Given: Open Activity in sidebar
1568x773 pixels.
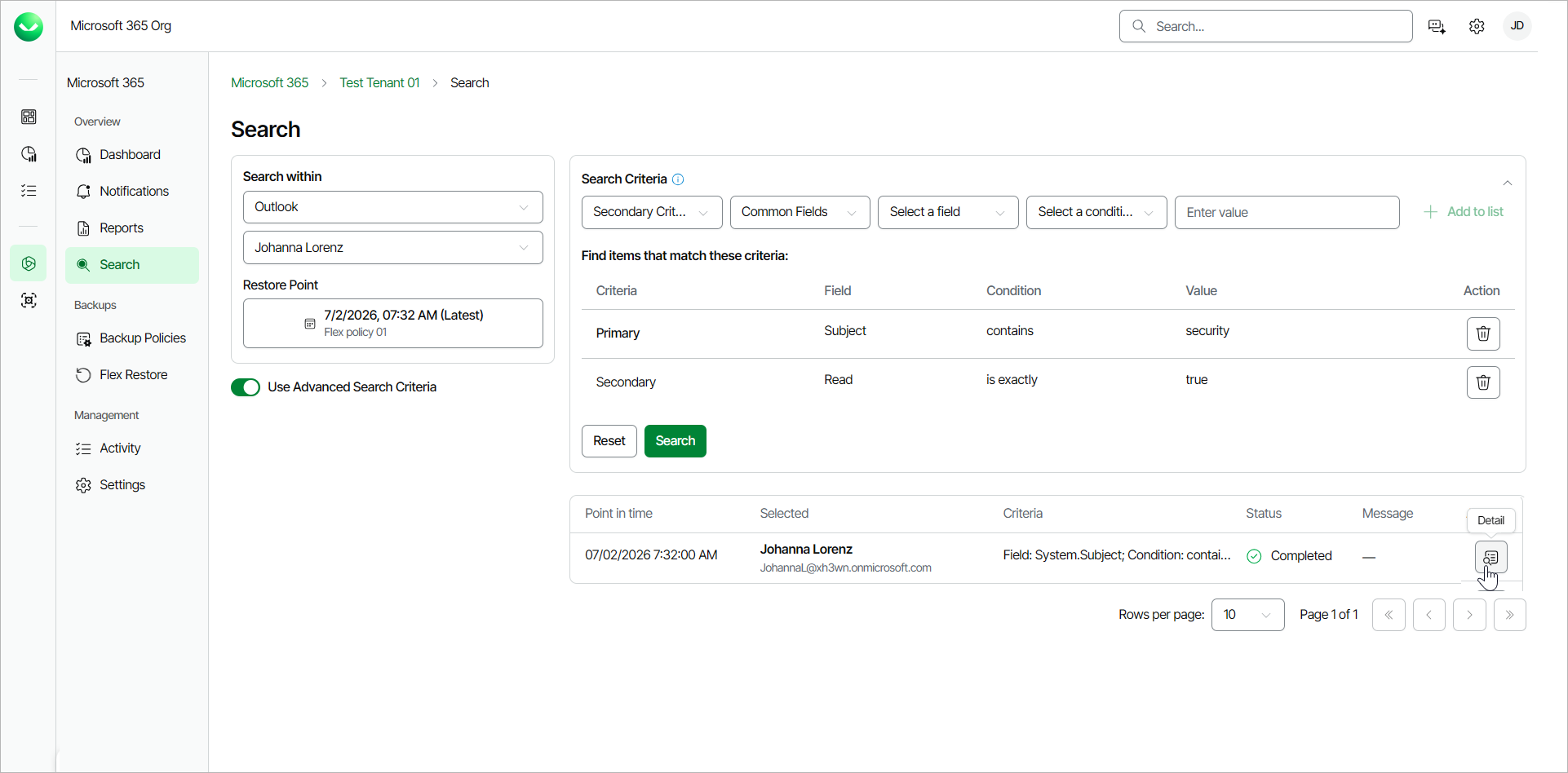Looking at the screenshot, I should pos(131,448).
